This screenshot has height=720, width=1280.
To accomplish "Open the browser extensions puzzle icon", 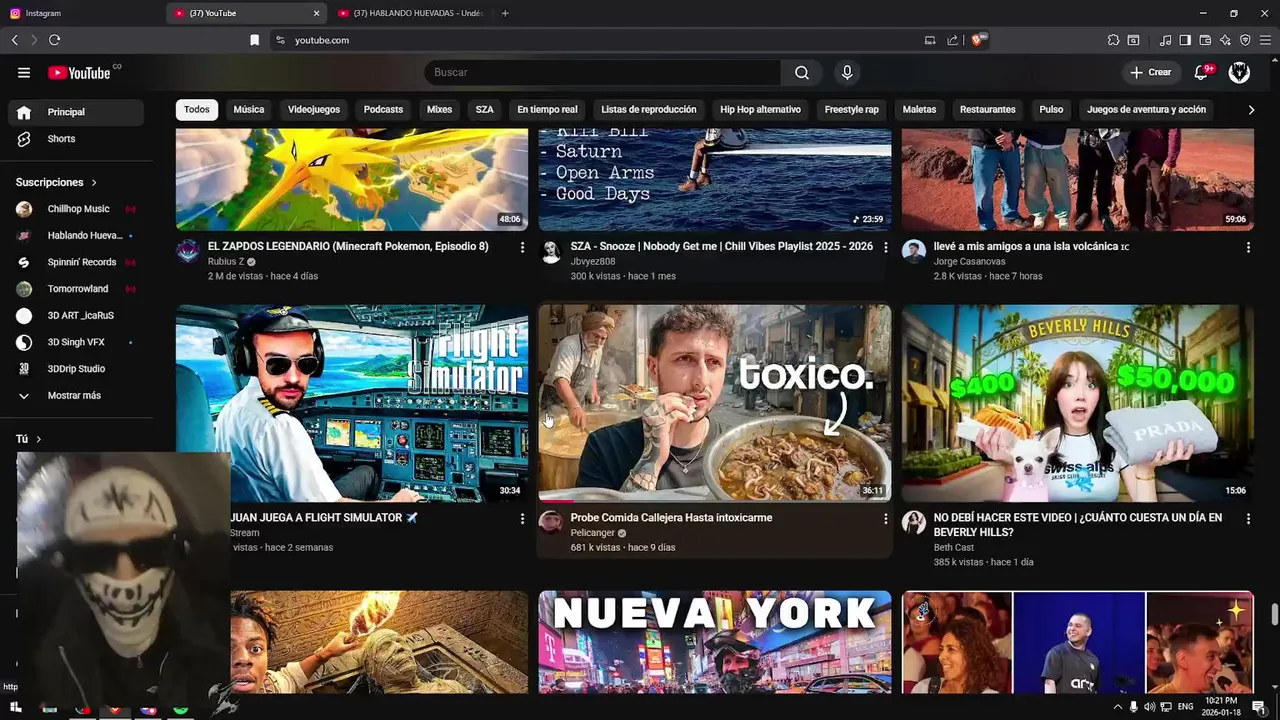I will pos(1113,40).
